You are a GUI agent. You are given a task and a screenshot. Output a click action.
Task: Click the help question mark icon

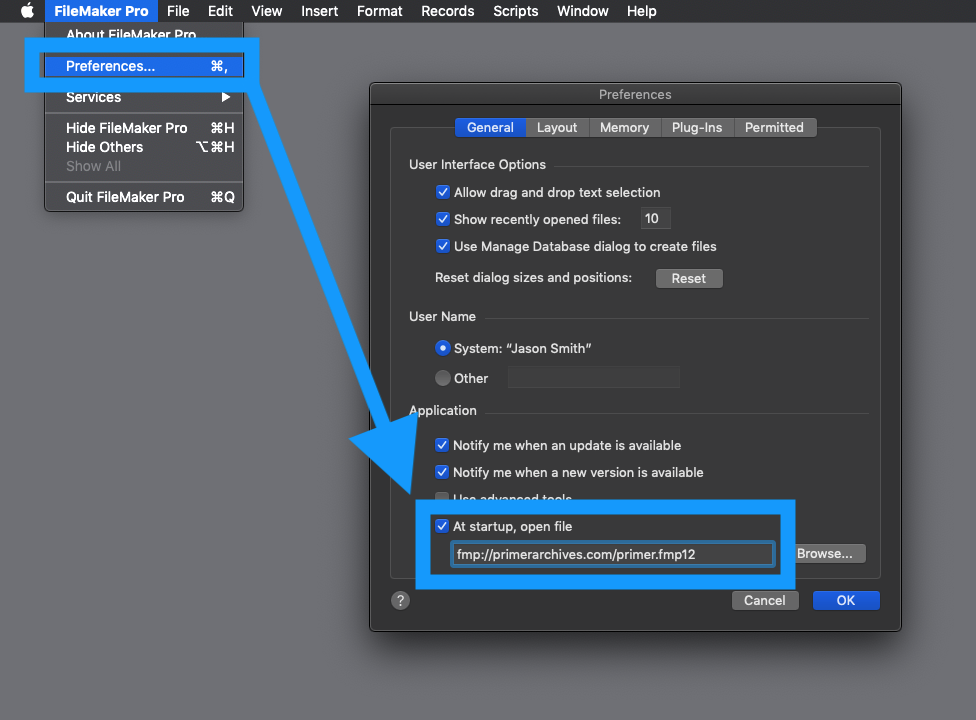400,600
